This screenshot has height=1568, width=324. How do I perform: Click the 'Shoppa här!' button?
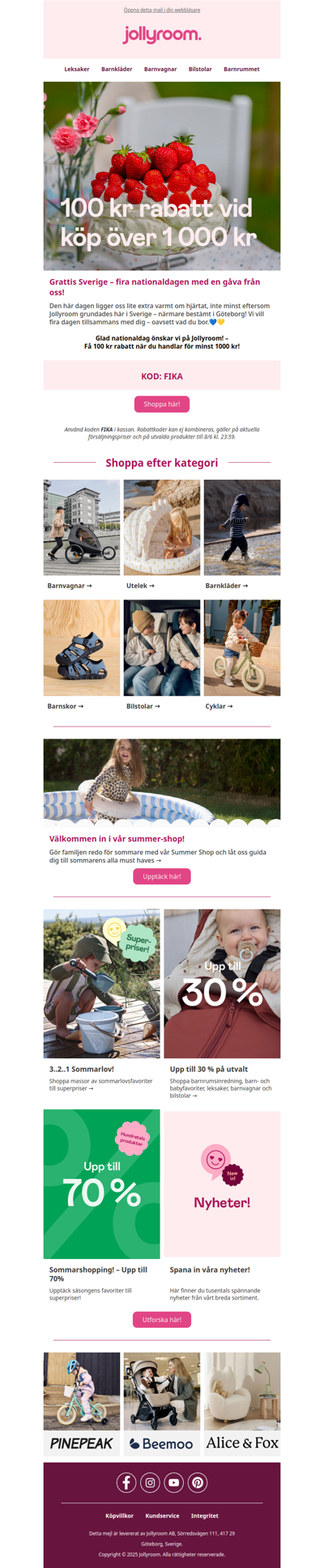(x=162, y=404)
